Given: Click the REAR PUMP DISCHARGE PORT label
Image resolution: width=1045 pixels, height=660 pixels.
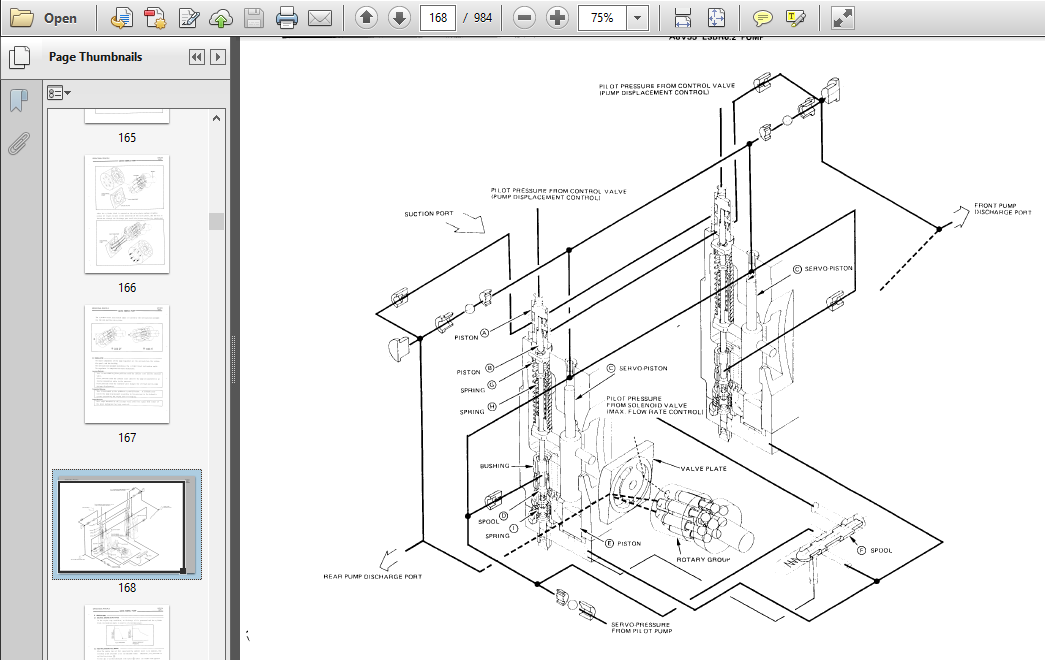Looking at the screenshot, I should tap(373, 577).
